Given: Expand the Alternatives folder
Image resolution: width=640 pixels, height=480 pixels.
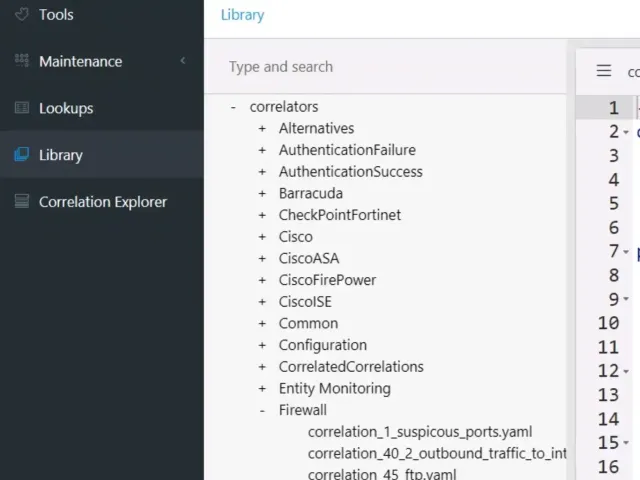Looking at the screenshot, I should (262, 129).
